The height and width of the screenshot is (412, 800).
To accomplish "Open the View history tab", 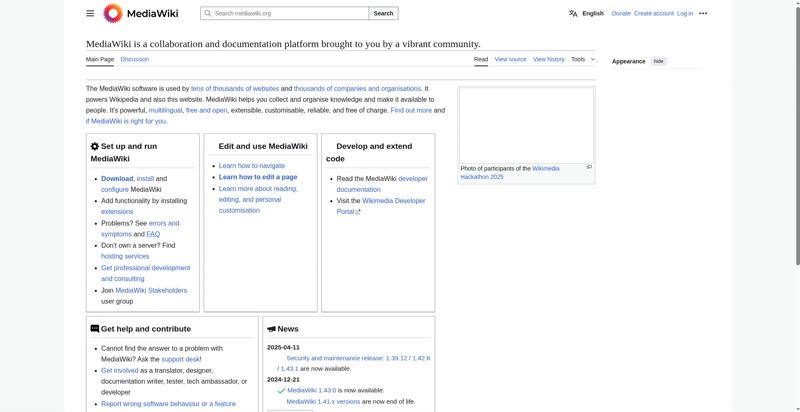I will 549,60.
